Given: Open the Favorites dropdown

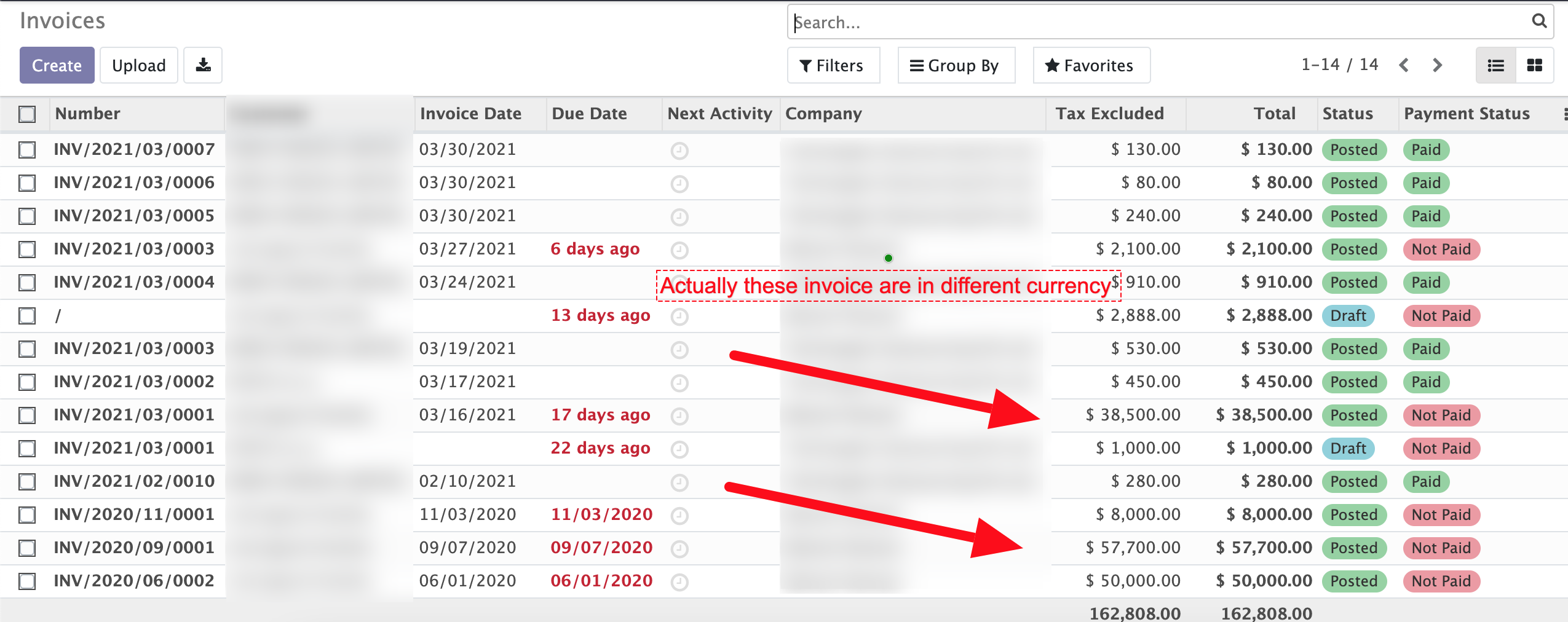Looking at the screenshot, I should click(1090, 65).
